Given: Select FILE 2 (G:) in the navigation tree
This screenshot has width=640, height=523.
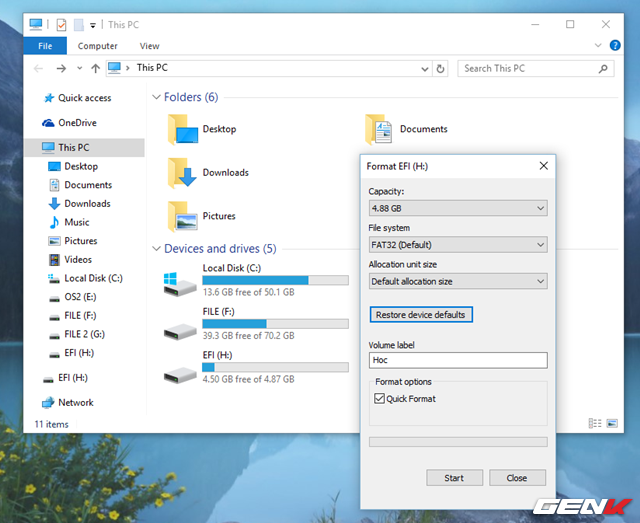Looking at the screenshot, I should [77, 334].
